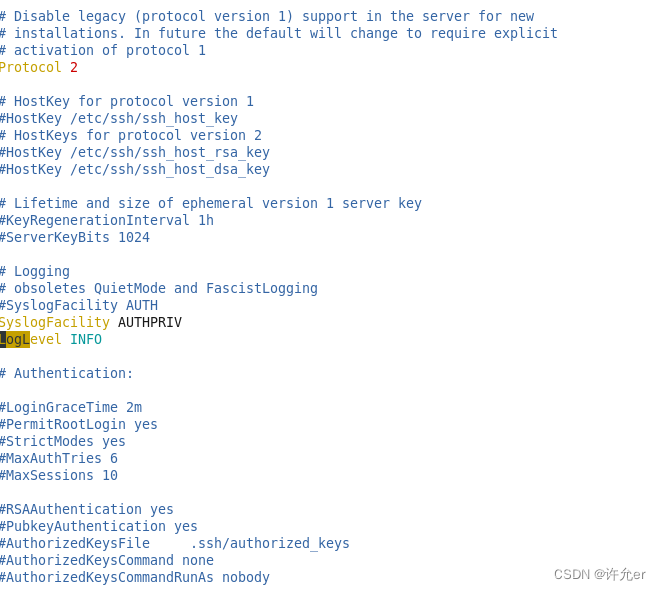661x590 pixels.
Task: Click the Protocol keyword on the uncommented line
Action: (x=30, y=67)
